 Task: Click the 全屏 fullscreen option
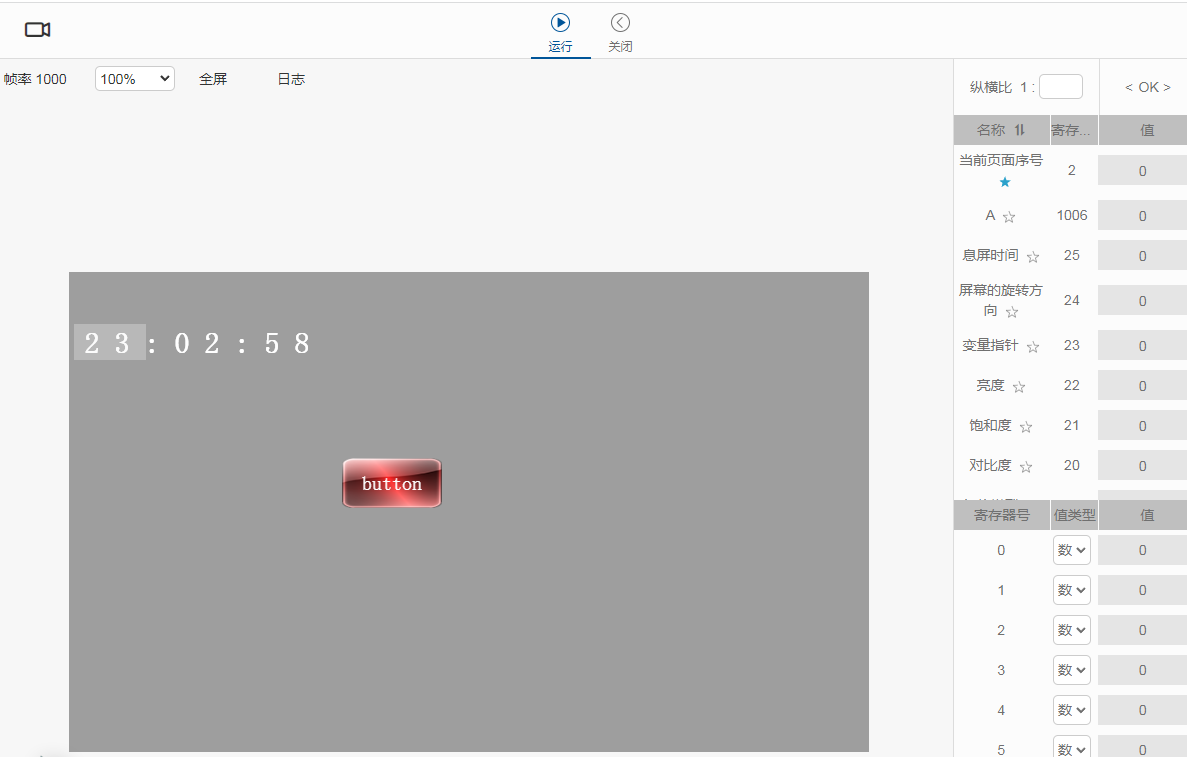(x=213, y=79)
